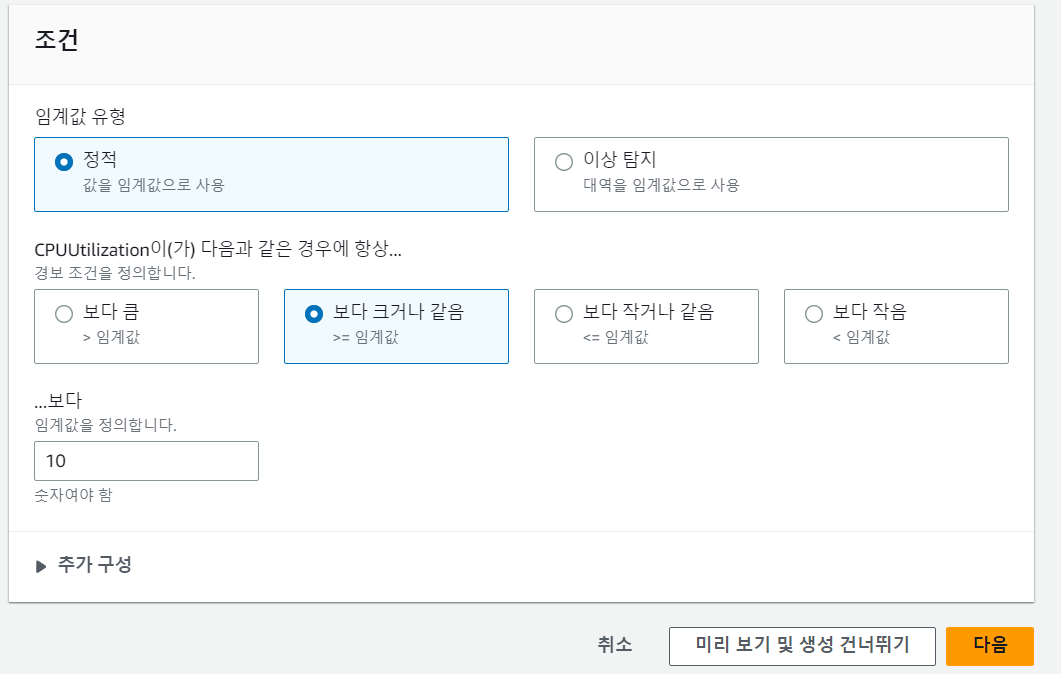The width and height of the screenshot is (1061, 674).
Task: Click the CPUUtilization condition heading text
Action: click(x=218, y=249)
